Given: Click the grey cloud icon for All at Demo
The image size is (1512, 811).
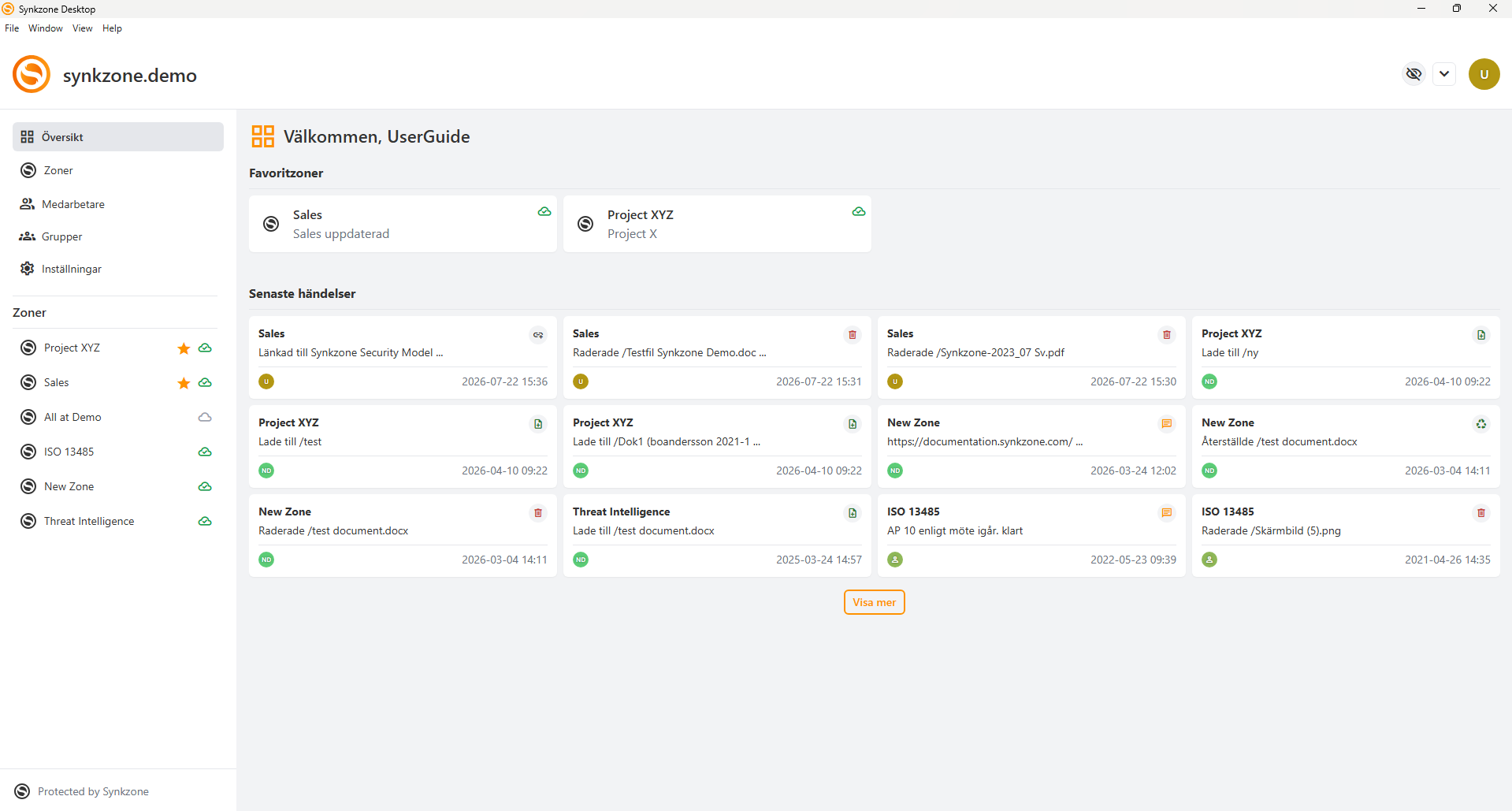Looking at the screenshot, I should coord(205,417).
